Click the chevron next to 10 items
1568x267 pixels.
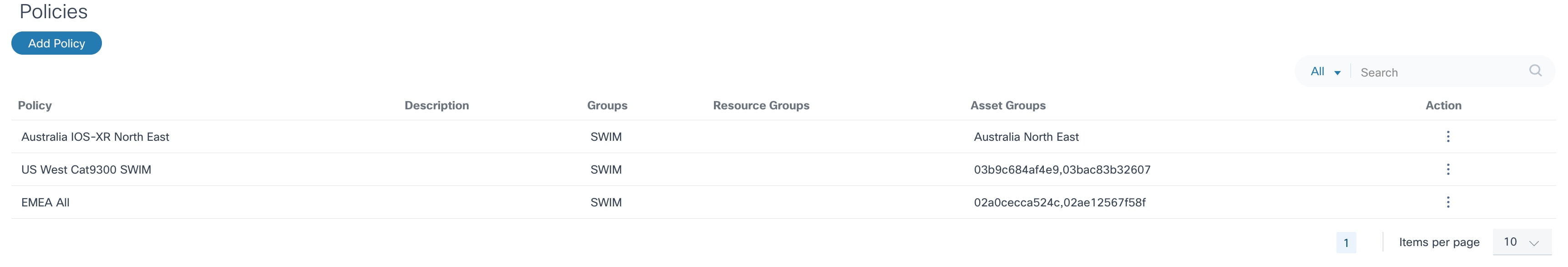point(1534,243)
